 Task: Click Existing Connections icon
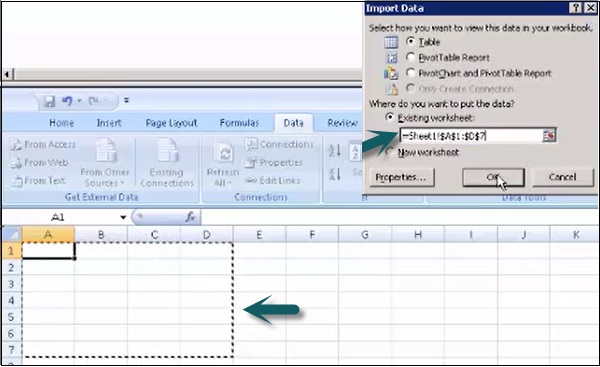click(x=167, y=163)
